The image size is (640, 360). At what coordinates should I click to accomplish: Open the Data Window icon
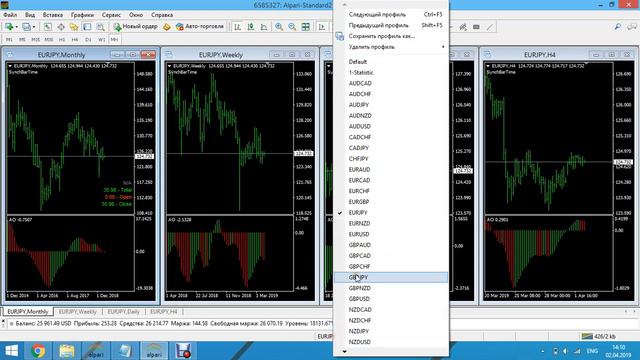point(61,27)
